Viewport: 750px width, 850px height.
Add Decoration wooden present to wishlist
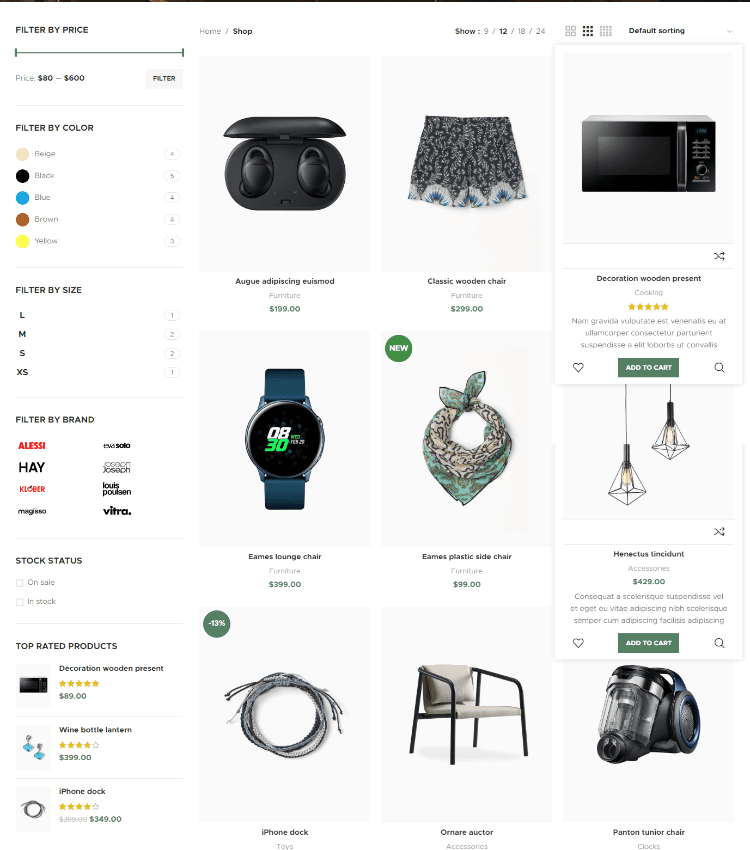tap(578, 368)
